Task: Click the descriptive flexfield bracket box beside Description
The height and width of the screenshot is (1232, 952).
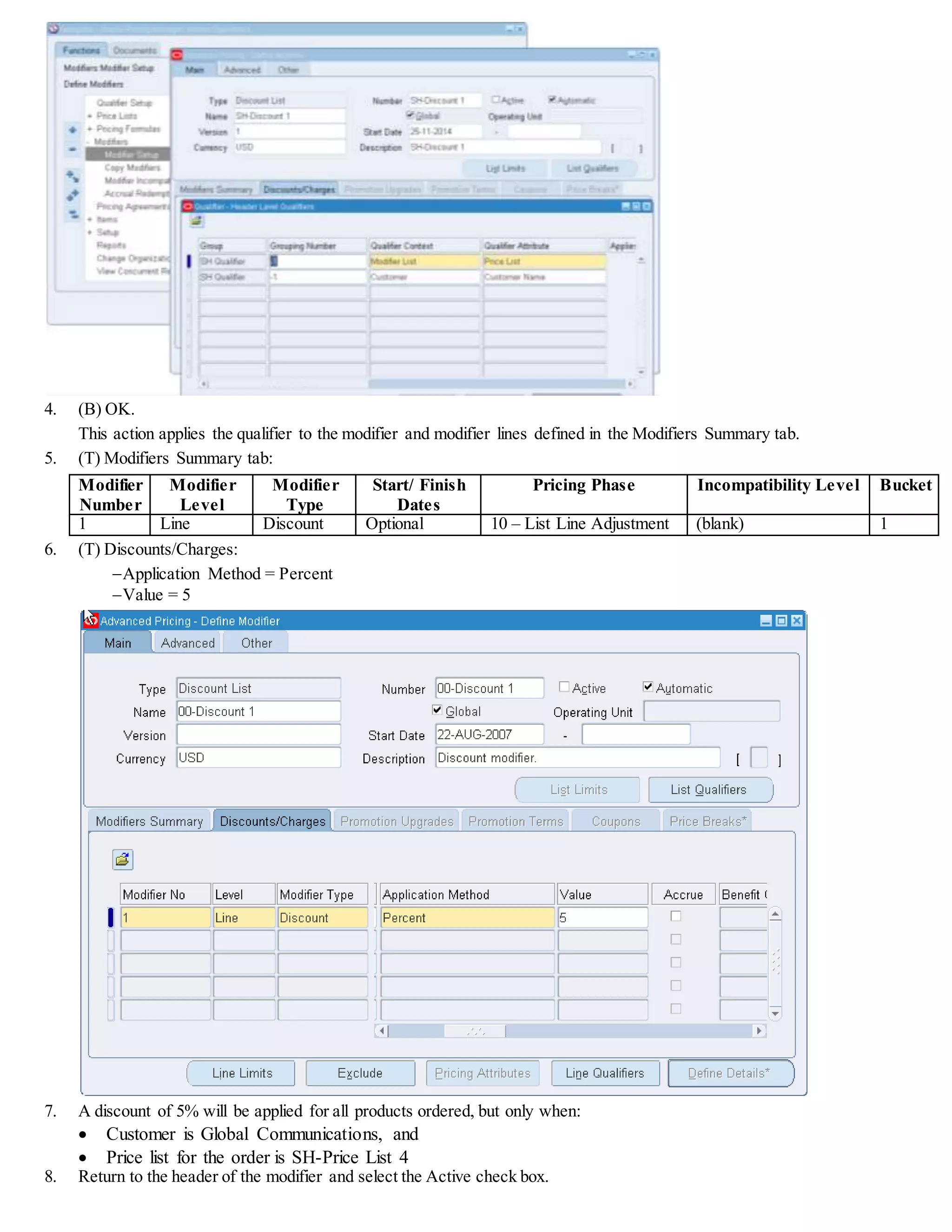Action: coord(759,758)
